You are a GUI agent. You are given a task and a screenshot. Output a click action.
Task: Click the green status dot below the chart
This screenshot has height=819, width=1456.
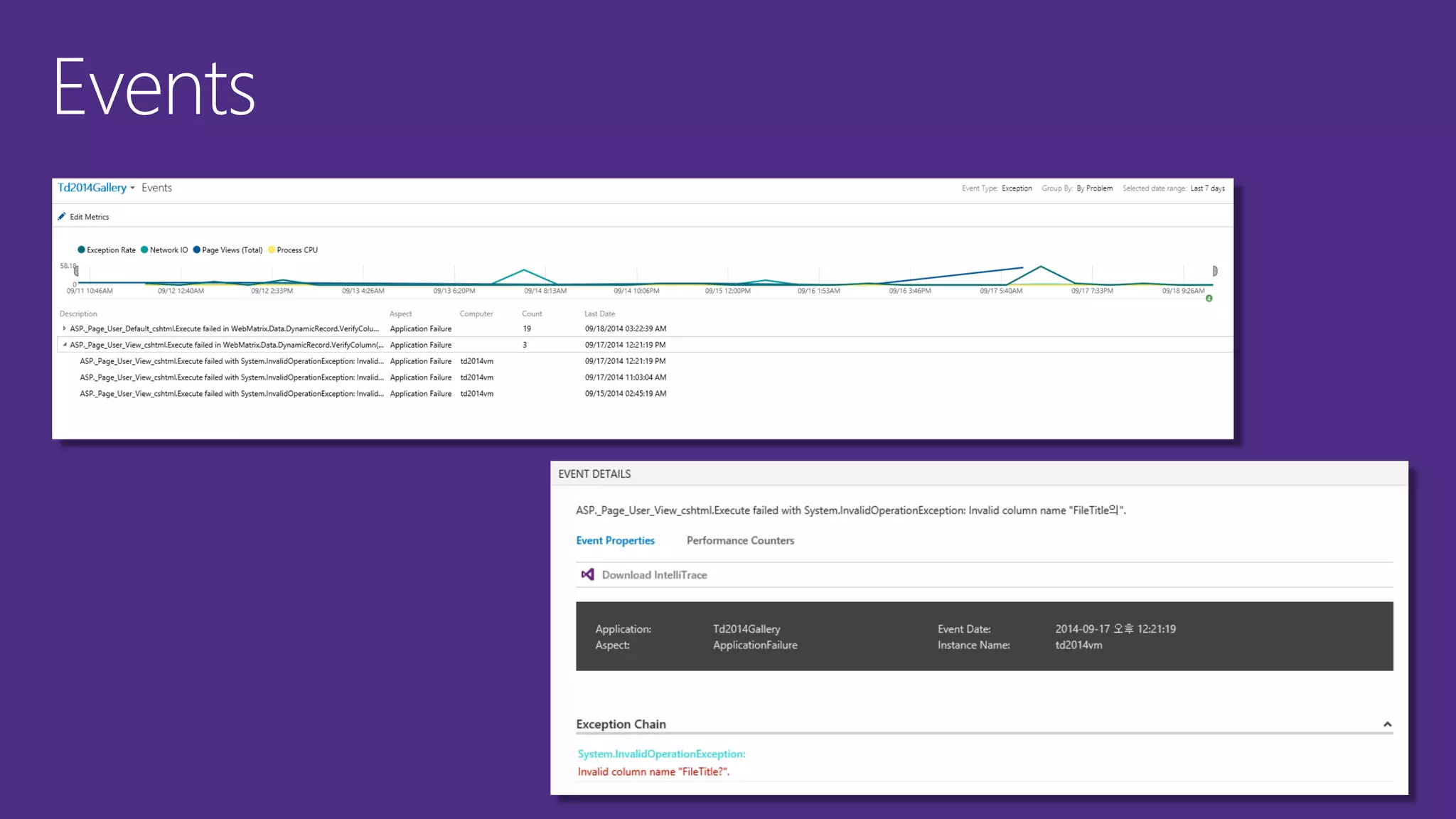coord(1209,299)
